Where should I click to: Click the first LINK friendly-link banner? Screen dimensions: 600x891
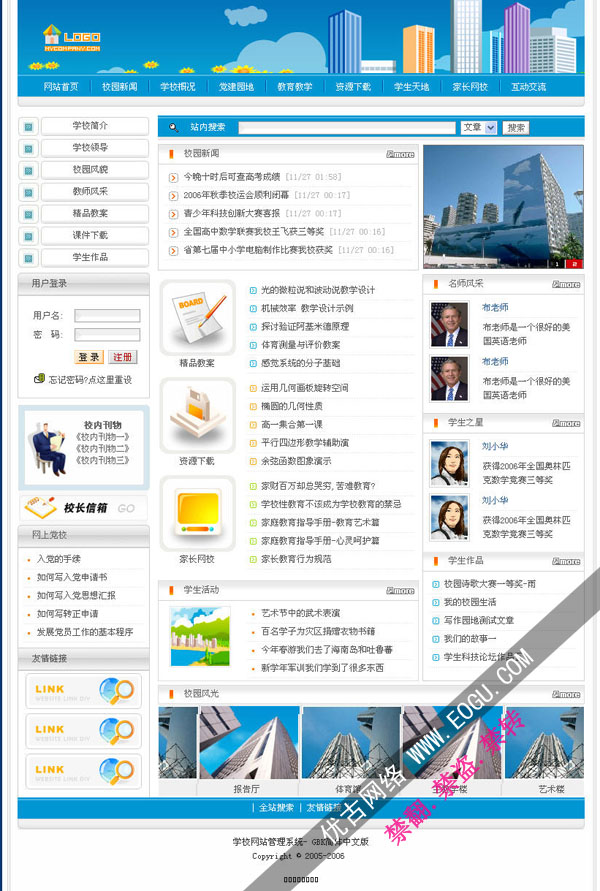pos(83,691)
